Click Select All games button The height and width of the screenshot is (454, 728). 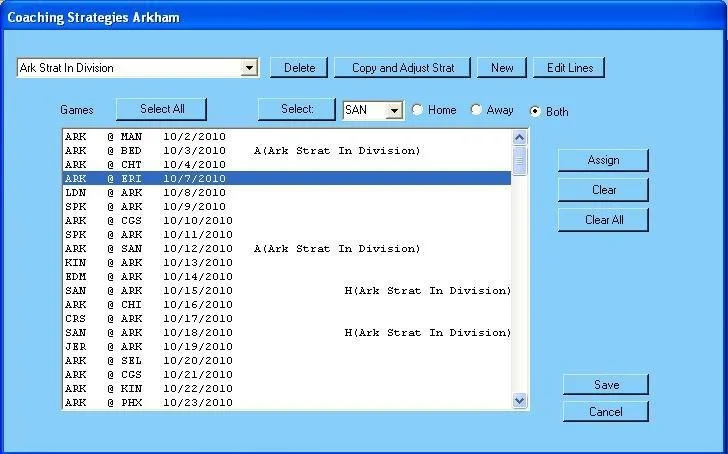pos(161,109)
